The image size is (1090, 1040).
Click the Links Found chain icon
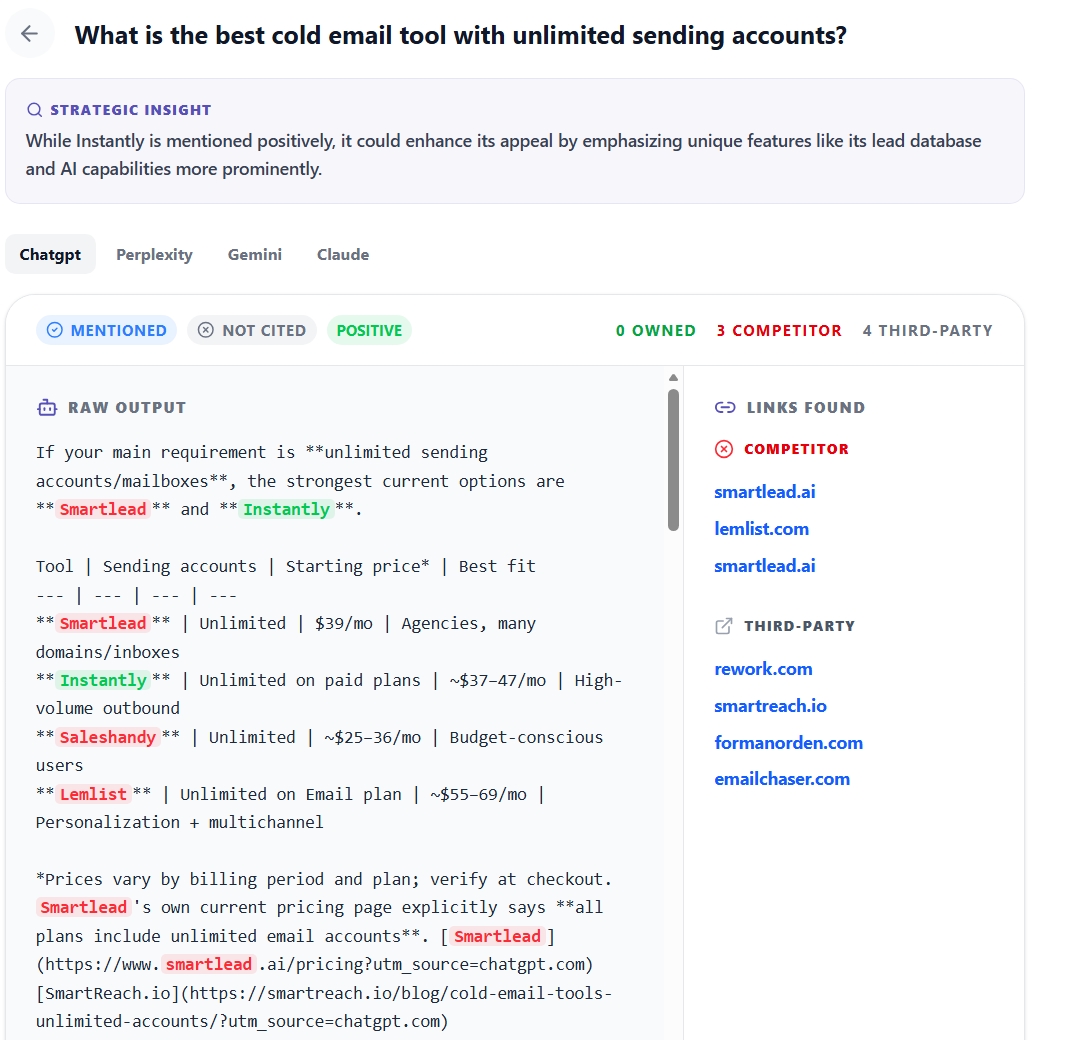coord(724,407)
